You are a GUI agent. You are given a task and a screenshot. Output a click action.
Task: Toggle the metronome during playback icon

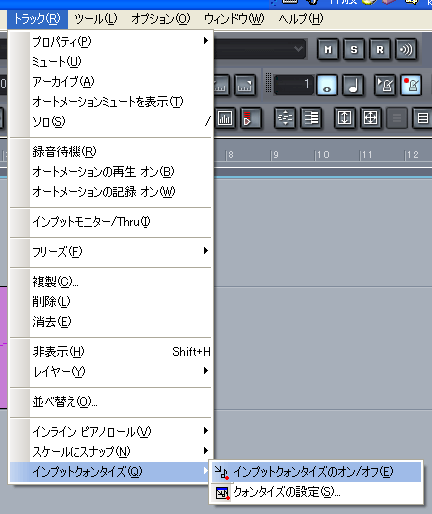[385, 85]
